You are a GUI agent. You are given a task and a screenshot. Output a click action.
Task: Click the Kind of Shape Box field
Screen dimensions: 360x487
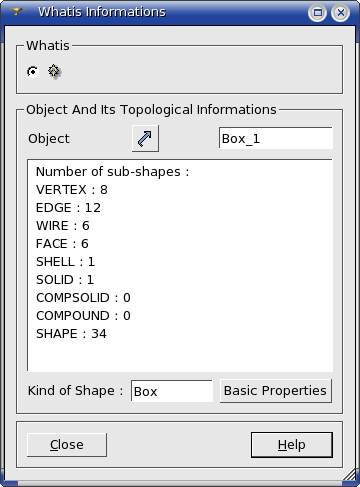pos(172,391)
